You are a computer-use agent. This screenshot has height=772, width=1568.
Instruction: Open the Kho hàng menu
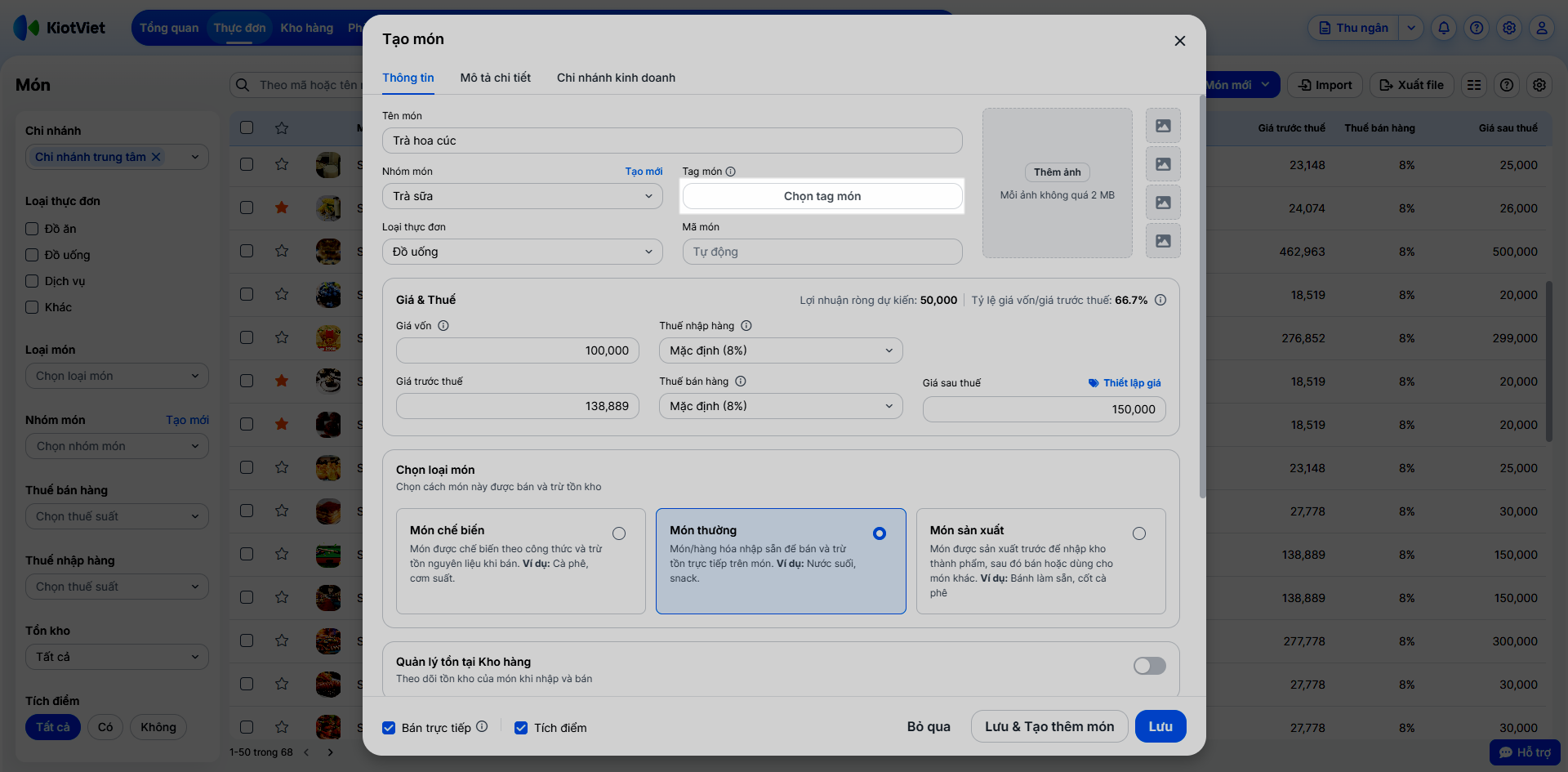tap(307, 28)
